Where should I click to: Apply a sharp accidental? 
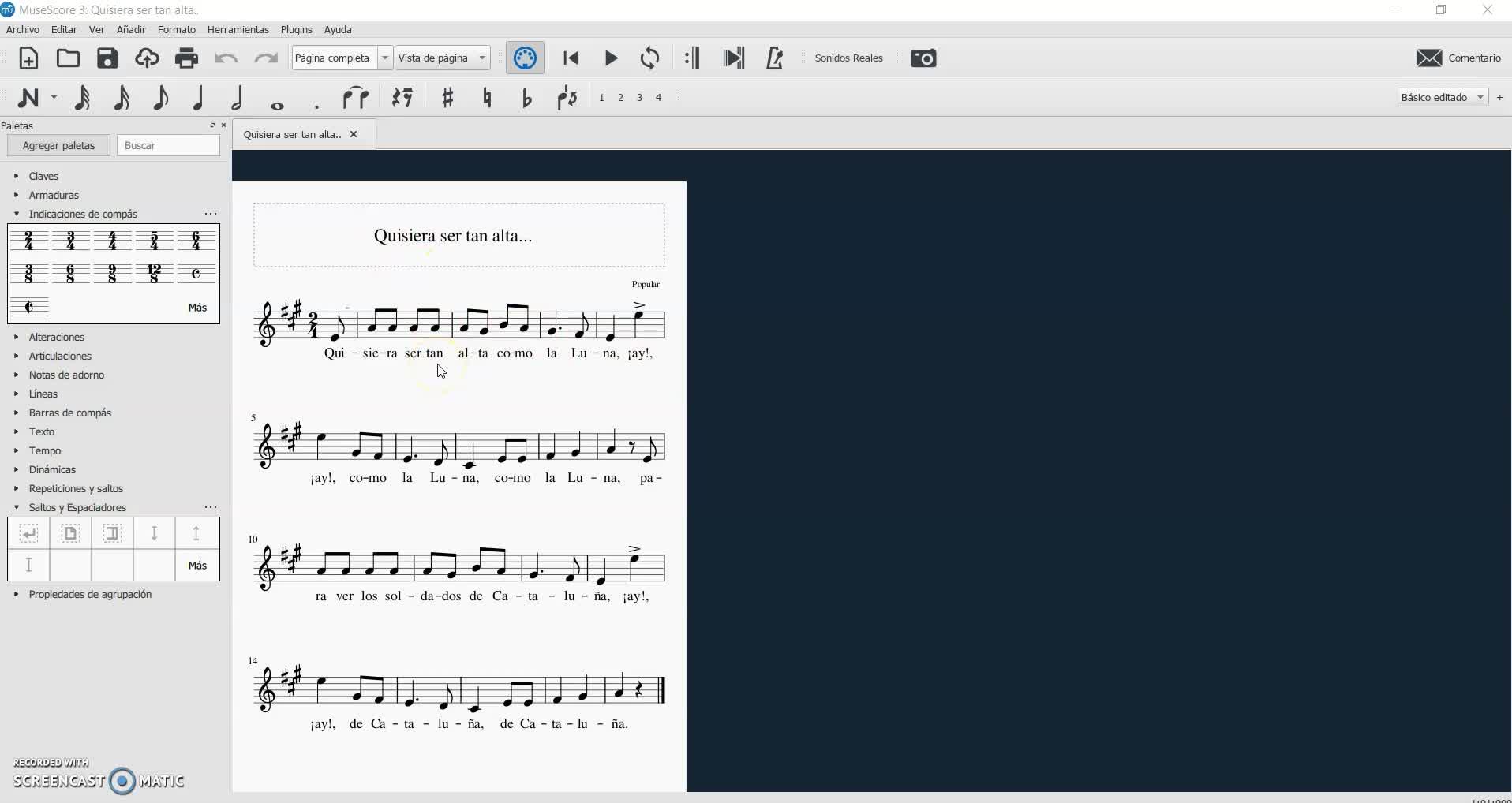click(448, 98)
